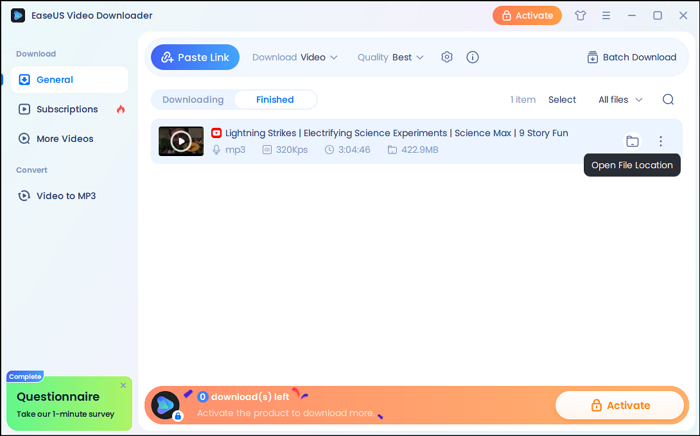Click the Paste Link button
This screenshot has height=436, width=700.
(195, 57)
